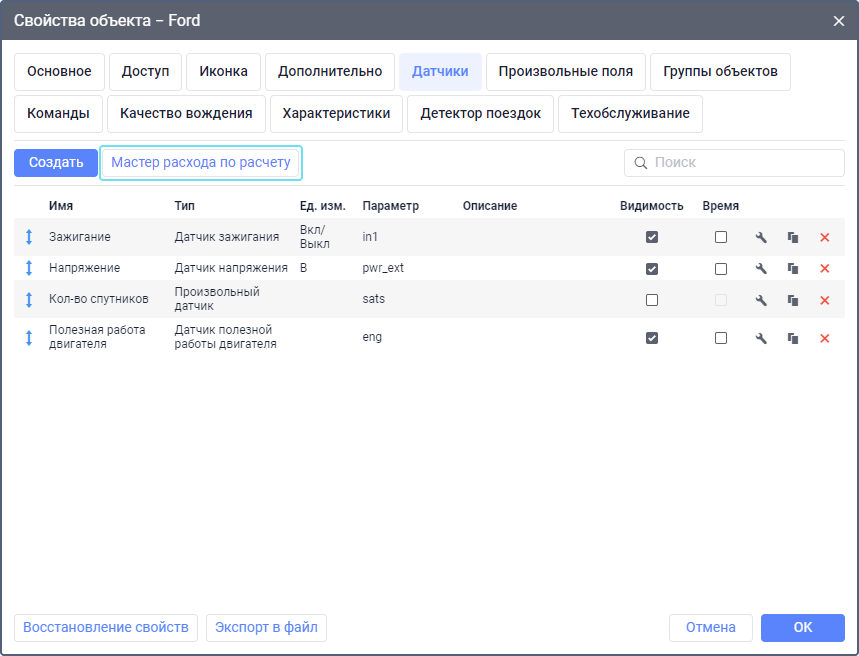Click reorder arrows for Зажигание row
Screen dimensions: 859x656
(x=29, y=237)
